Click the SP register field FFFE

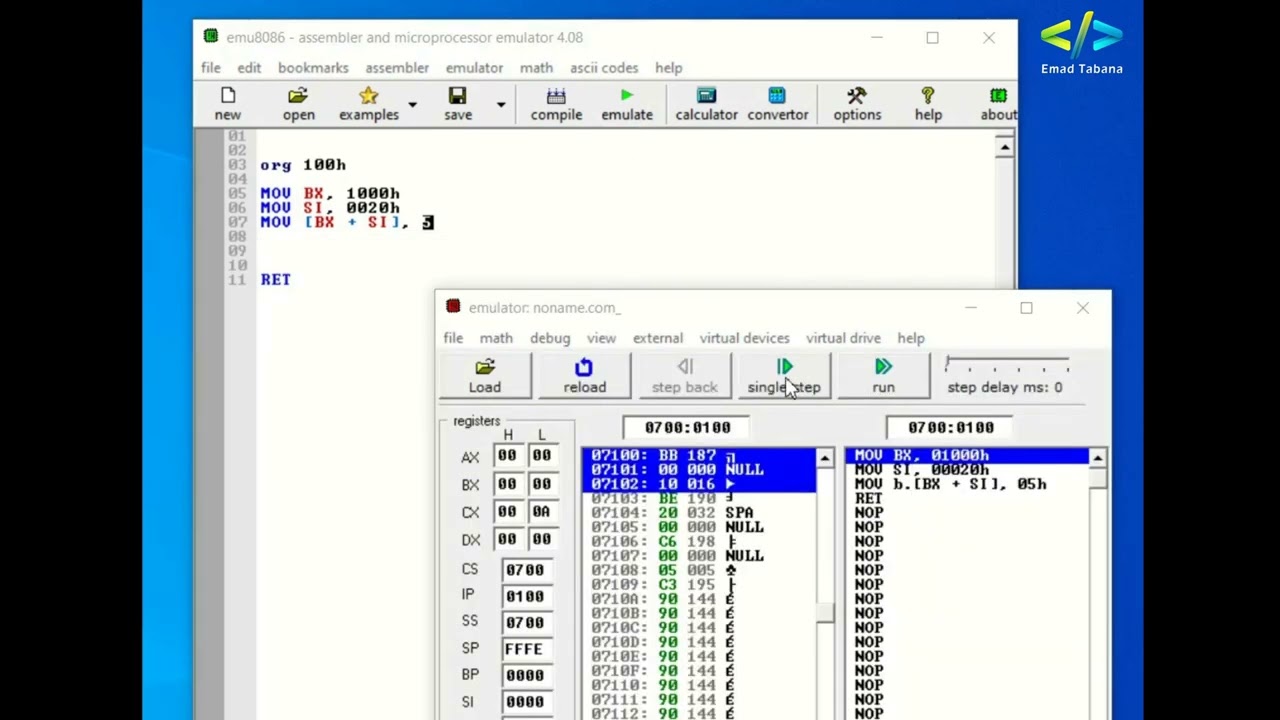(x=525, y=649)
